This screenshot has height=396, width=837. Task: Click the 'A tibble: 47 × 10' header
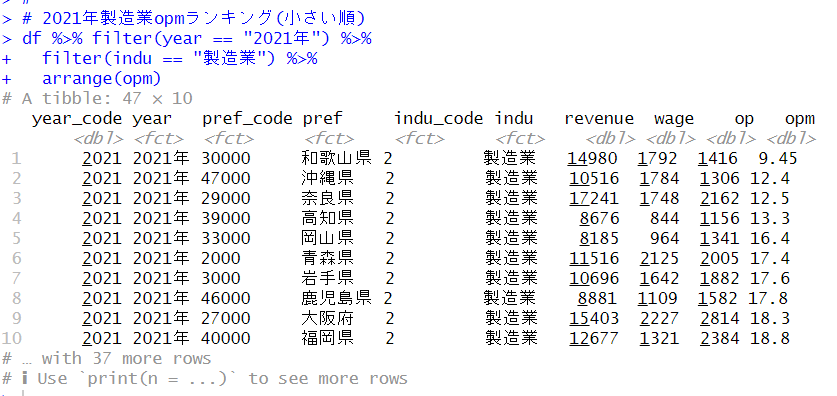pyautogui.click(x=107, y=98)
